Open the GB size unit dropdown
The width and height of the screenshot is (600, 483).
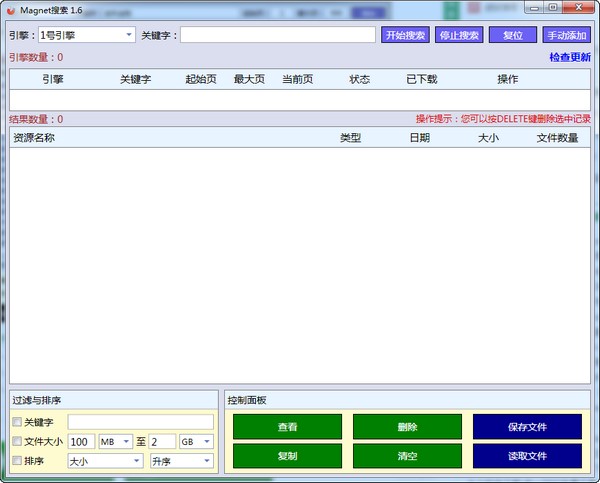(195, 441)
